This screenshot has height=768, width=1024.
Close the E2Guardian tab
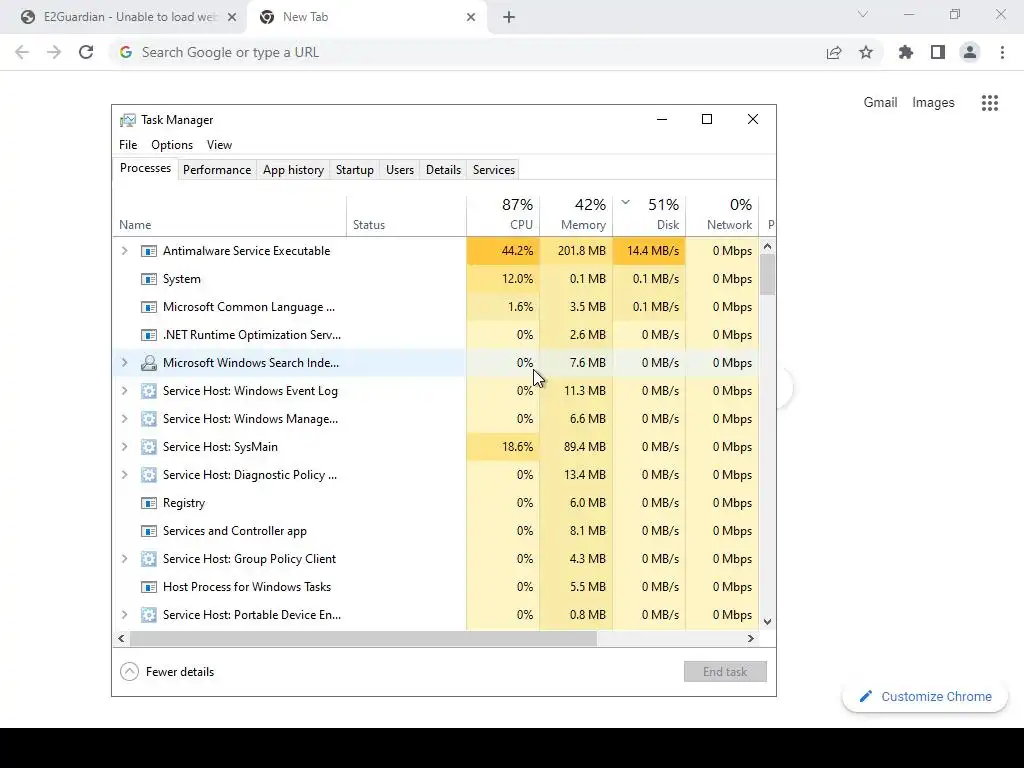click(232, 18)
